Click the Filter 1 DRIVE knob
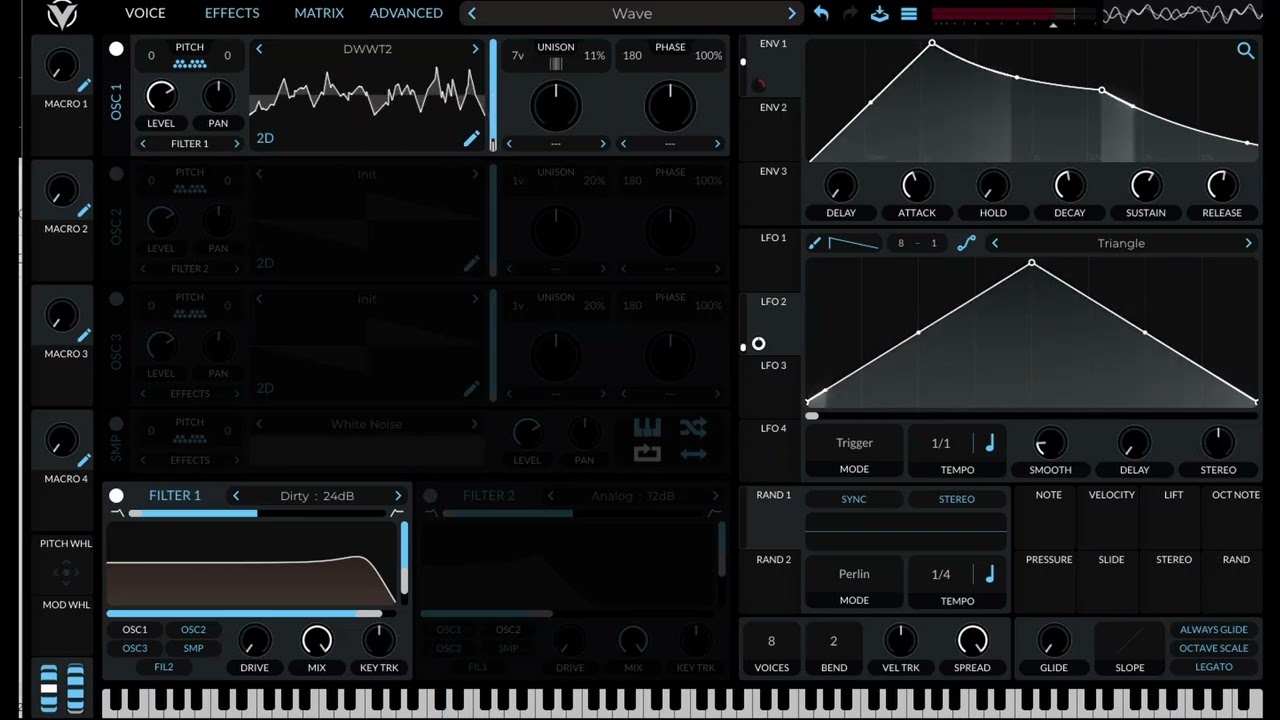 click(254, 641)
